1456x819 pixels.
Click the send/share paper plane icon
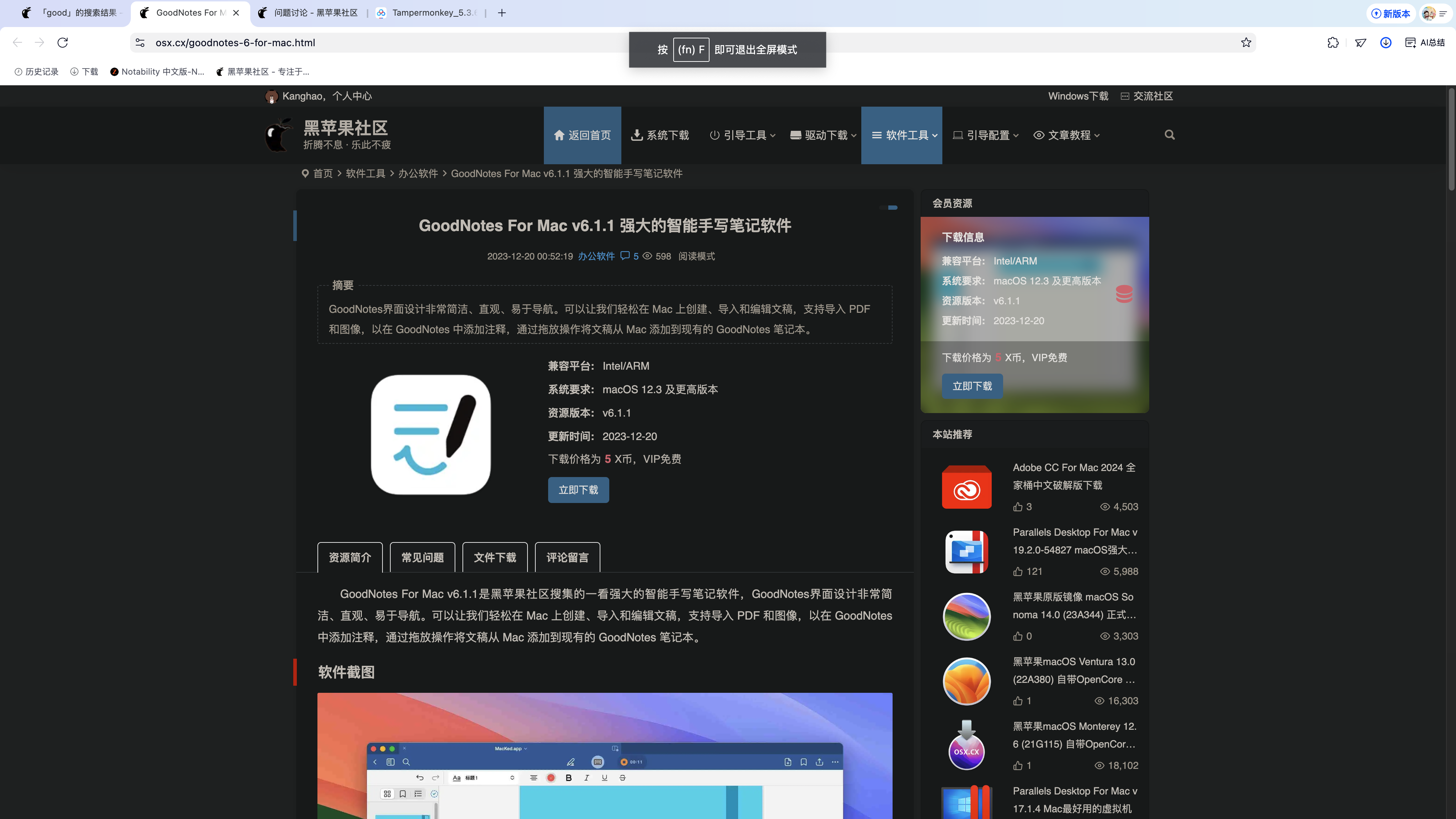[1360, 42]
